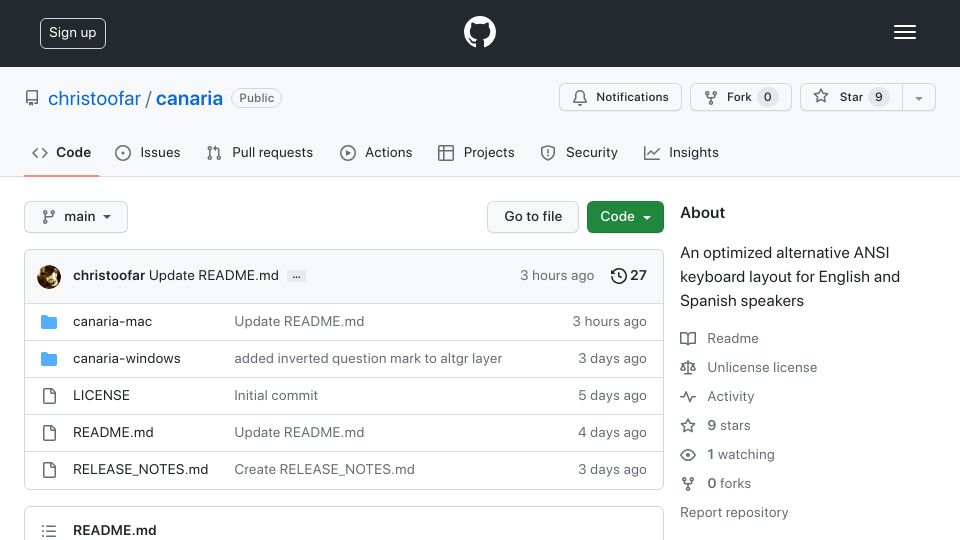Open the Projects tab
The width and height of the screenshot is (960, 540).
point(476,152)
